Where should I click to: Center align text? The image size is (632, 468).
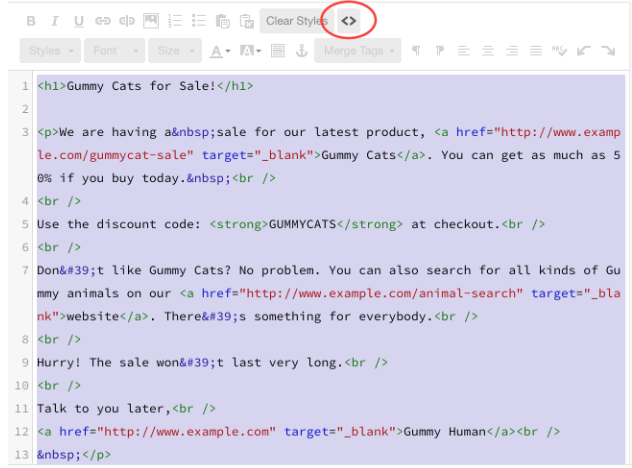click(488, 51)
